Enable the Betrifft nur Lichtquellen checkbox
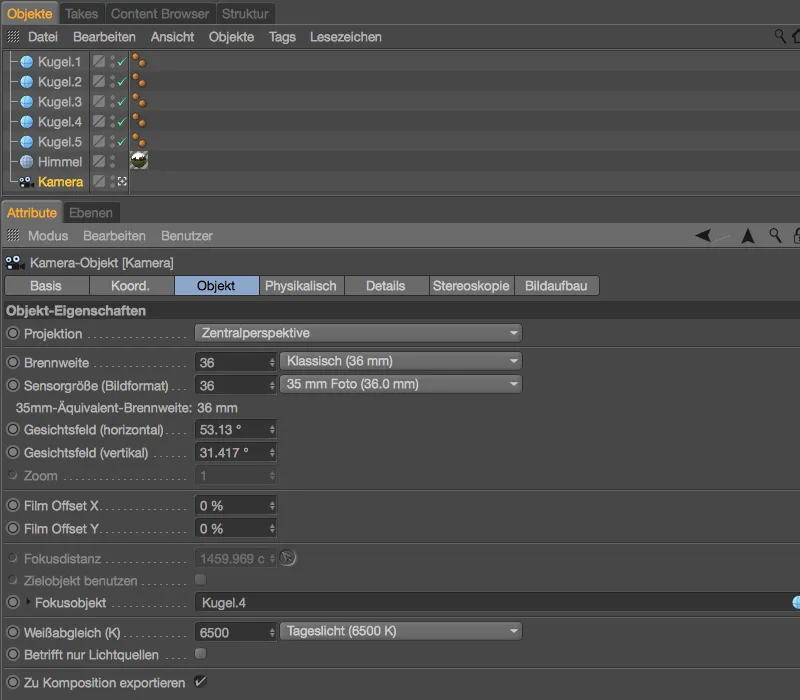Viewport: 800px width, 700px height. point(201,654)
